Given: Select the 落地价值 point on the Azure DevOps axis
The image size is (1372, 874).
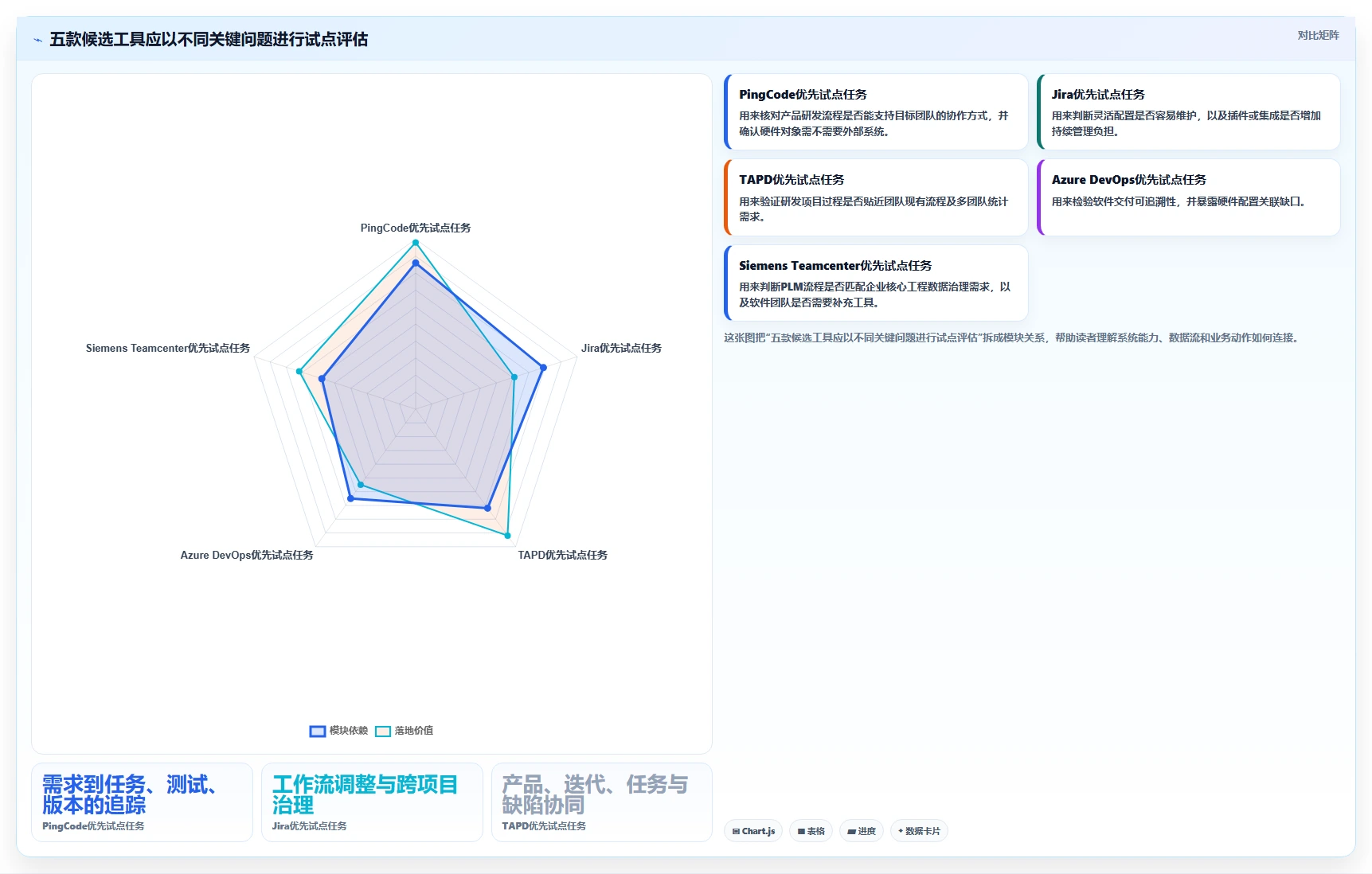Looking at the screenshot, I should pos(361,485).
